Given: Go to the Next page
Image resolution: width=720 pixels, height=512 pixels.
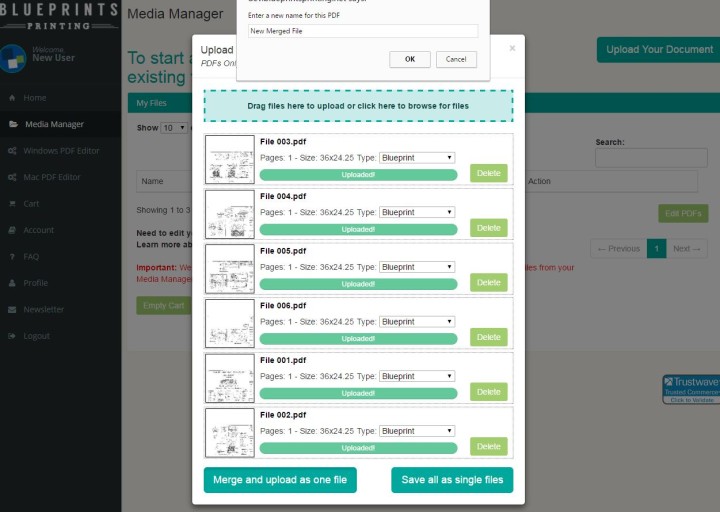Looking at the screenshot, I should point(686,248).
